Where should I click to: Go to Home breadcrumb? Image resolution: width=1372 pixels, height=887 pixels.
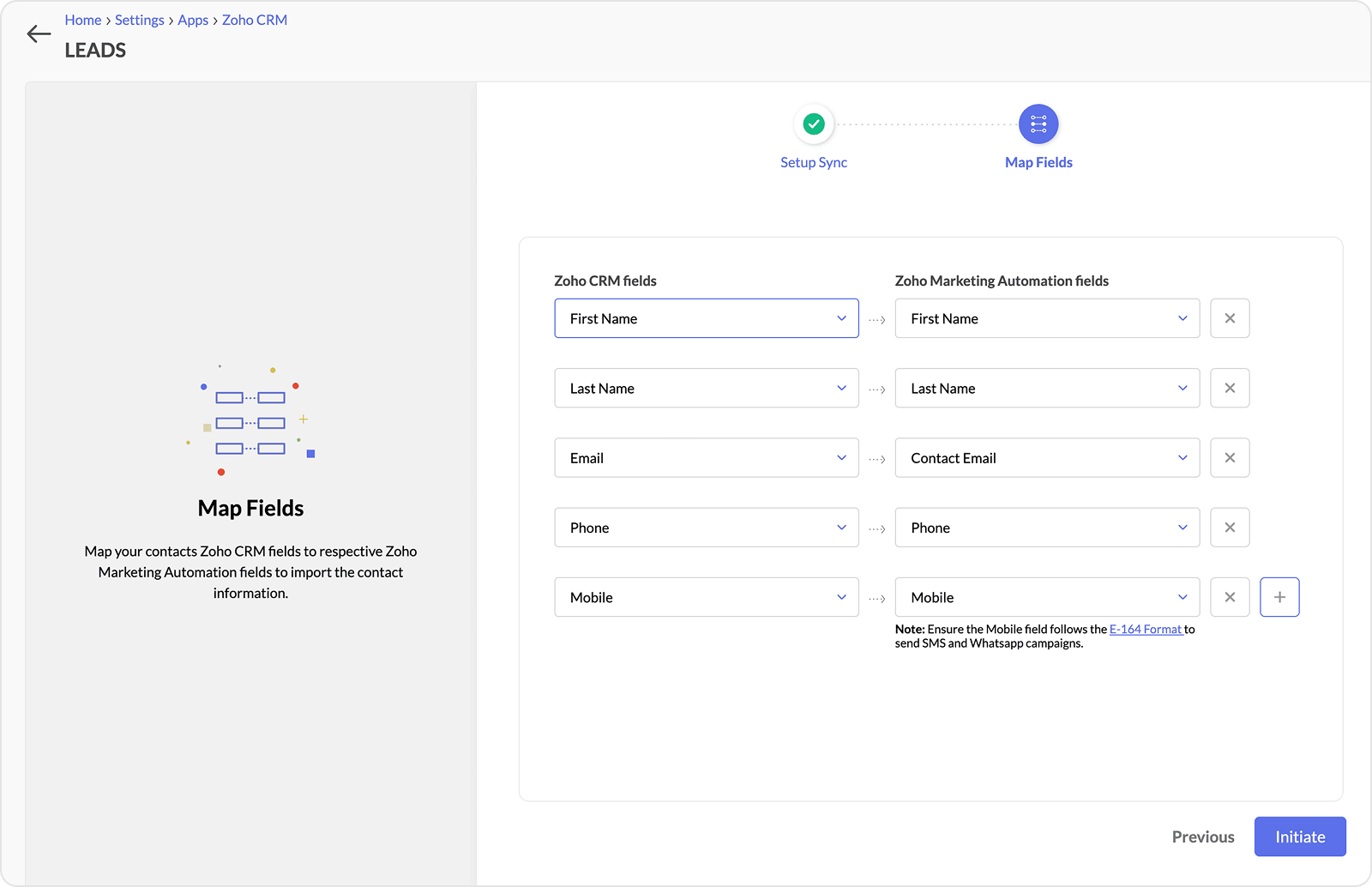83,20
